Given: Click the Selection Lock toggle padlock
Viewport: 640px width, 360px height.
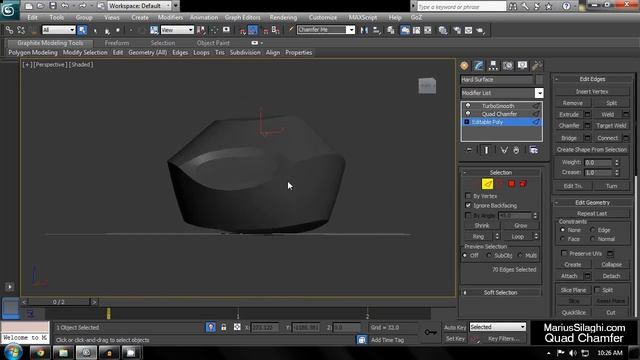Looking at the screenshot, I should (224, 327).
